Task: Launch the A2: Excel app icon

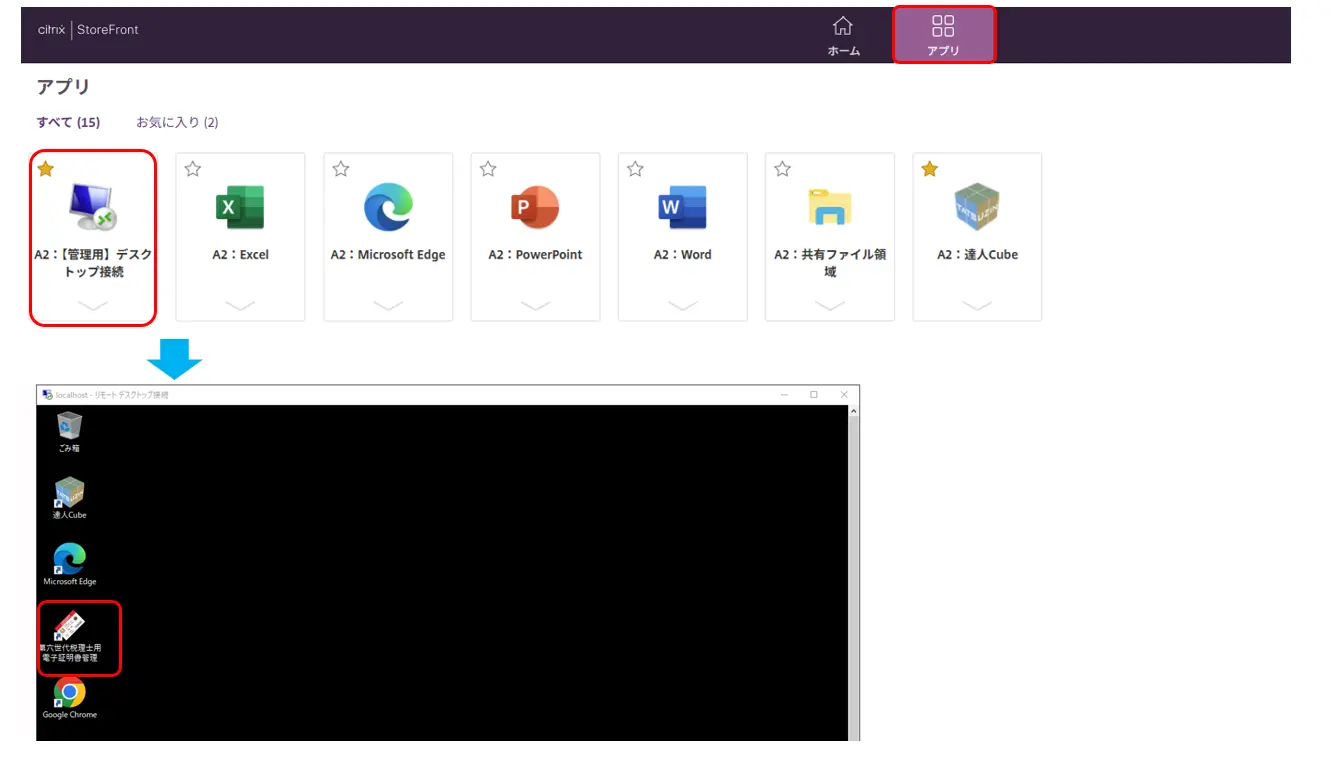Action: [240, 207]
